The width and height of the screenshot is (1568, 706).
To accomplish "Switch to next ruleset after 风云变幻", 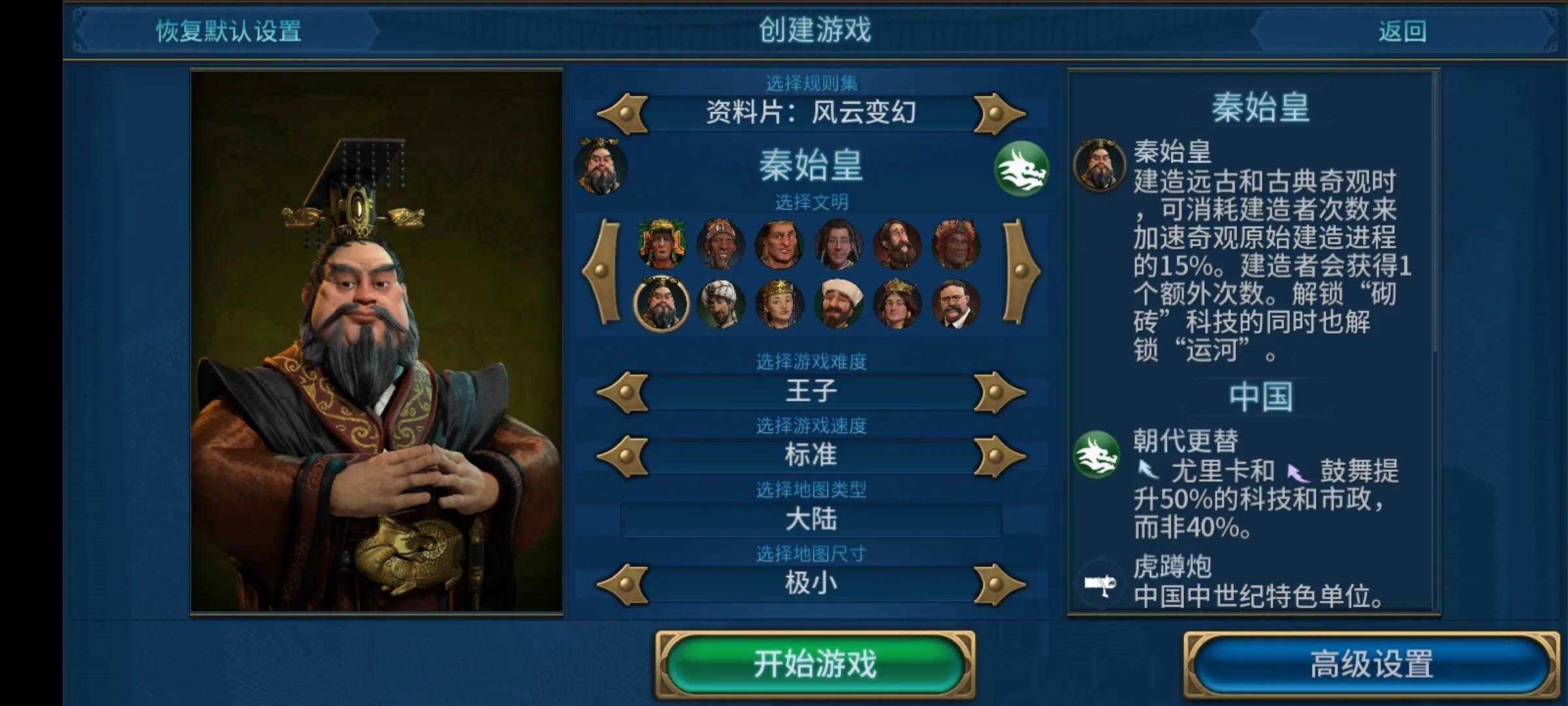I will [x=998, y=114].
